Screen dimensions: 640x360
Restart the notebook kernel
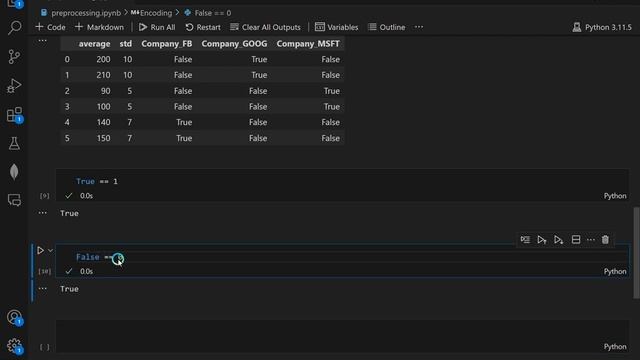tap(203, 27)
